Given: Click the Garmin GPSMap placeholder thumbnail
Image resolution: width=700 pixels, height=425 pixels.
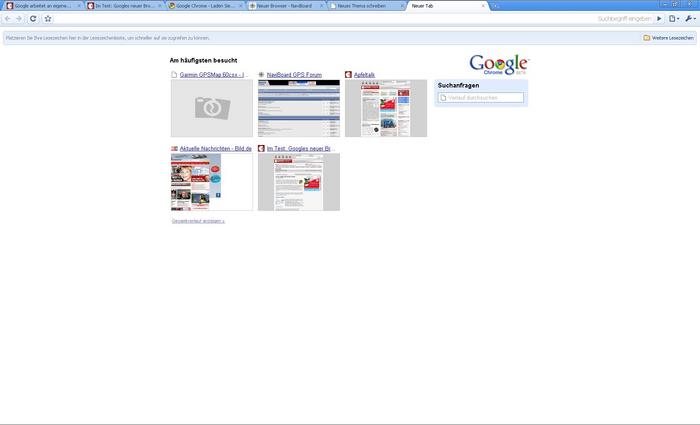Looking at the screenshot, I should click(212, 108).
